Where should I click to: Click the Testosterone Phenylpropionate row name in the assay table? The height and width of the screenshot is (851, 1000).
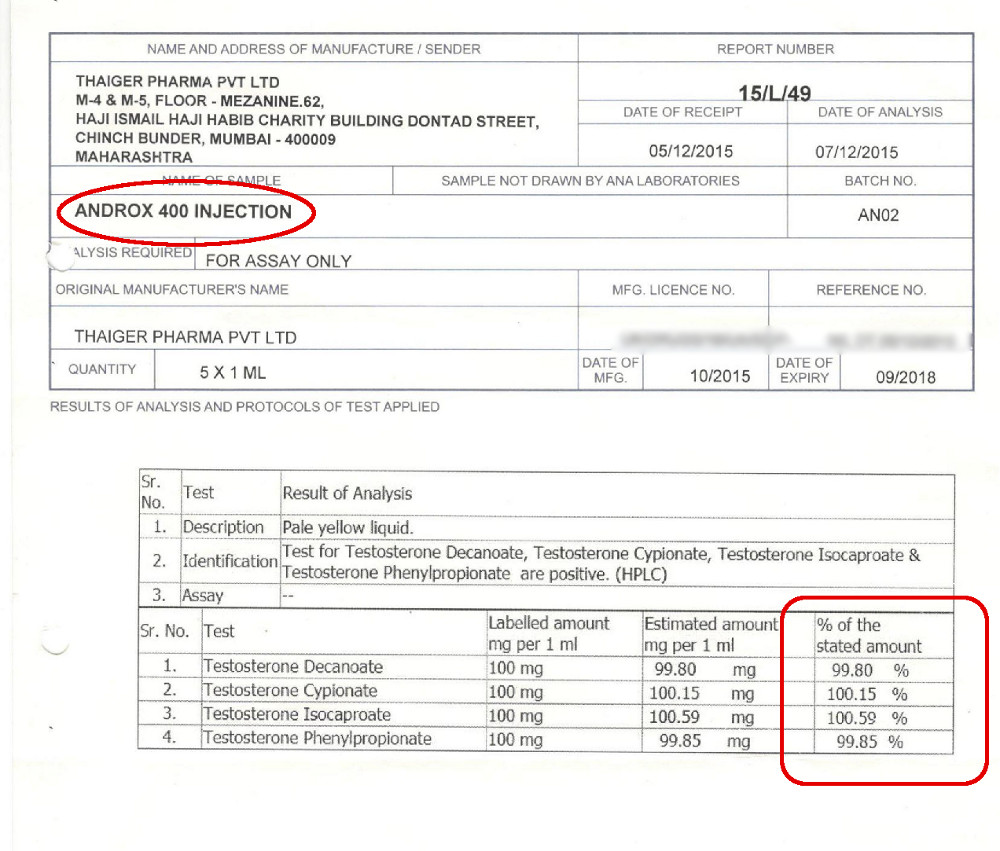317,738
